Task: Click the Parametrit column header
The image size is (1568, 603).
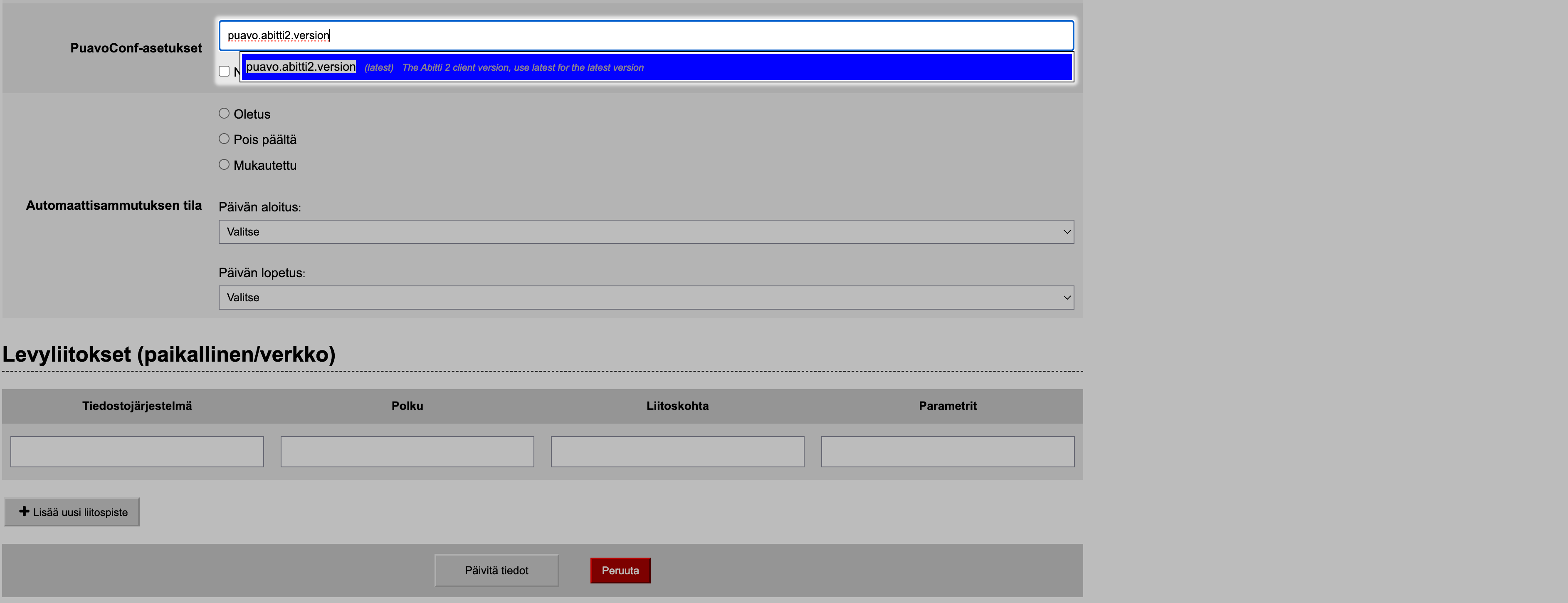Action: coord(947,406)
